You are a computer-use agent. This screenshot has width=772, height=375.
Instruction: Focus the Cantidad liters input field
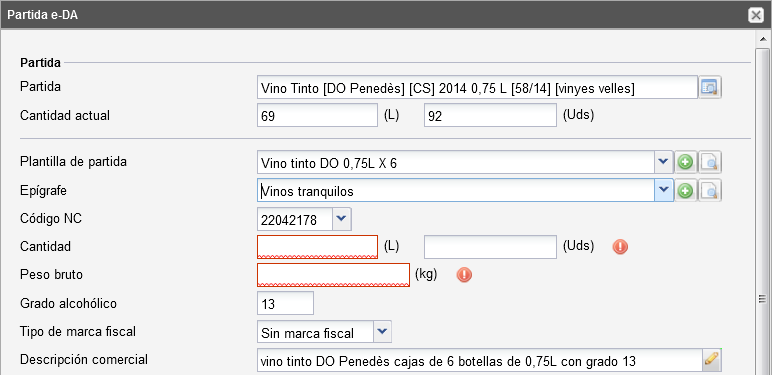317,247
